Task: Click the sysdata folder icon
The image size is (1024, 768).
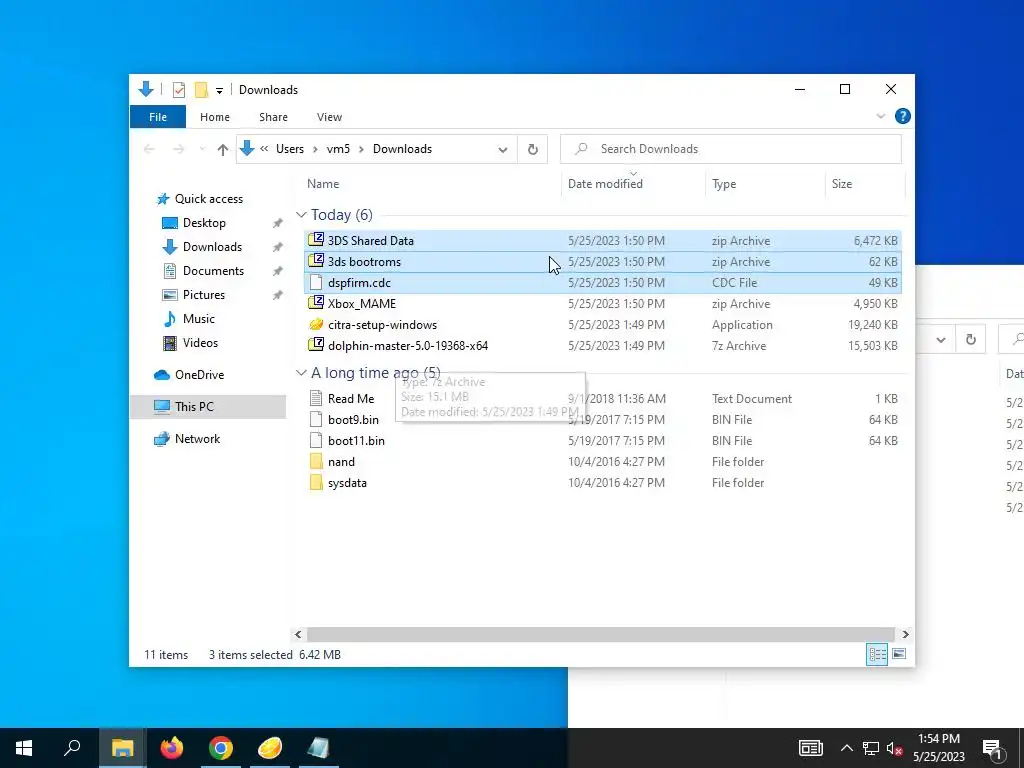Action: (316, 482)
